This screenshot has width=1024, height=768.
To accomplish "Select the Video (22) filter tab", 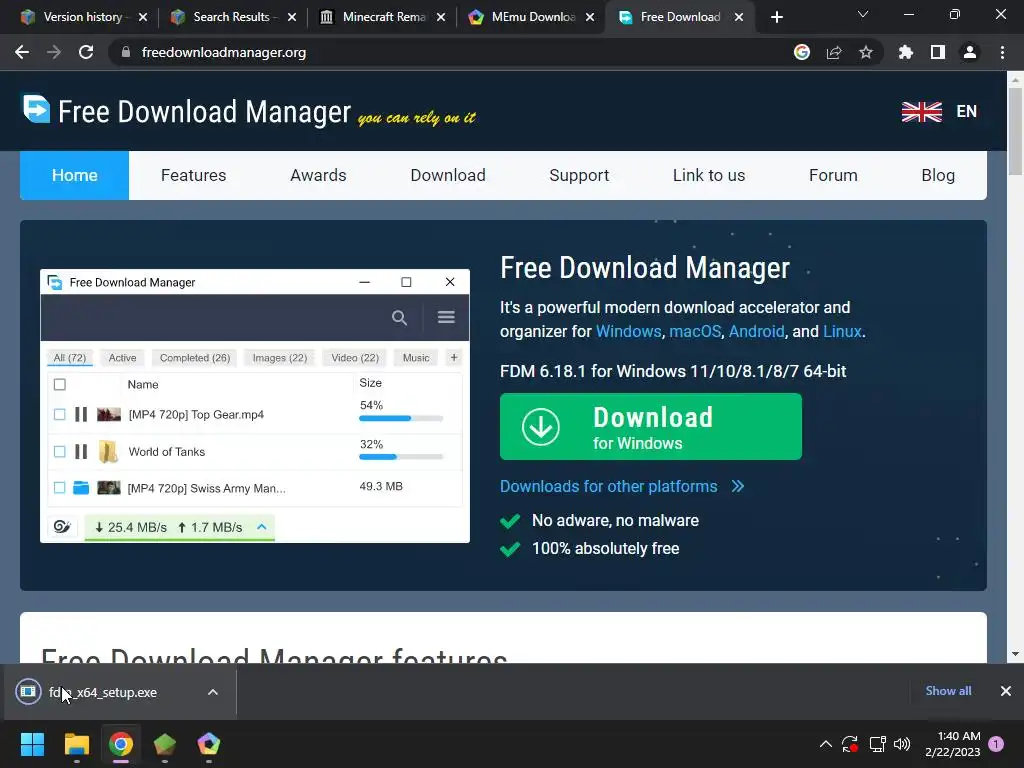I will click(x=355, y=358).
